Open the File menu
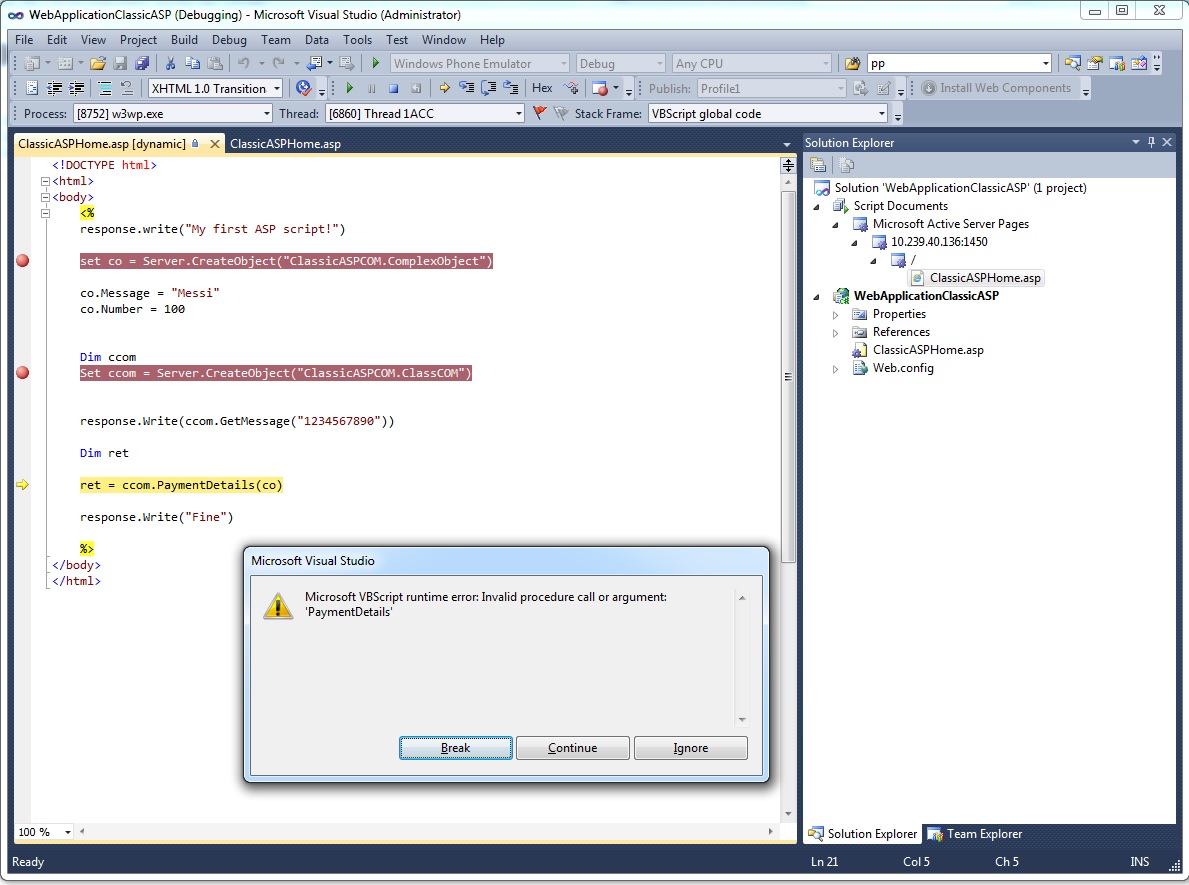 tap(24, 39)
